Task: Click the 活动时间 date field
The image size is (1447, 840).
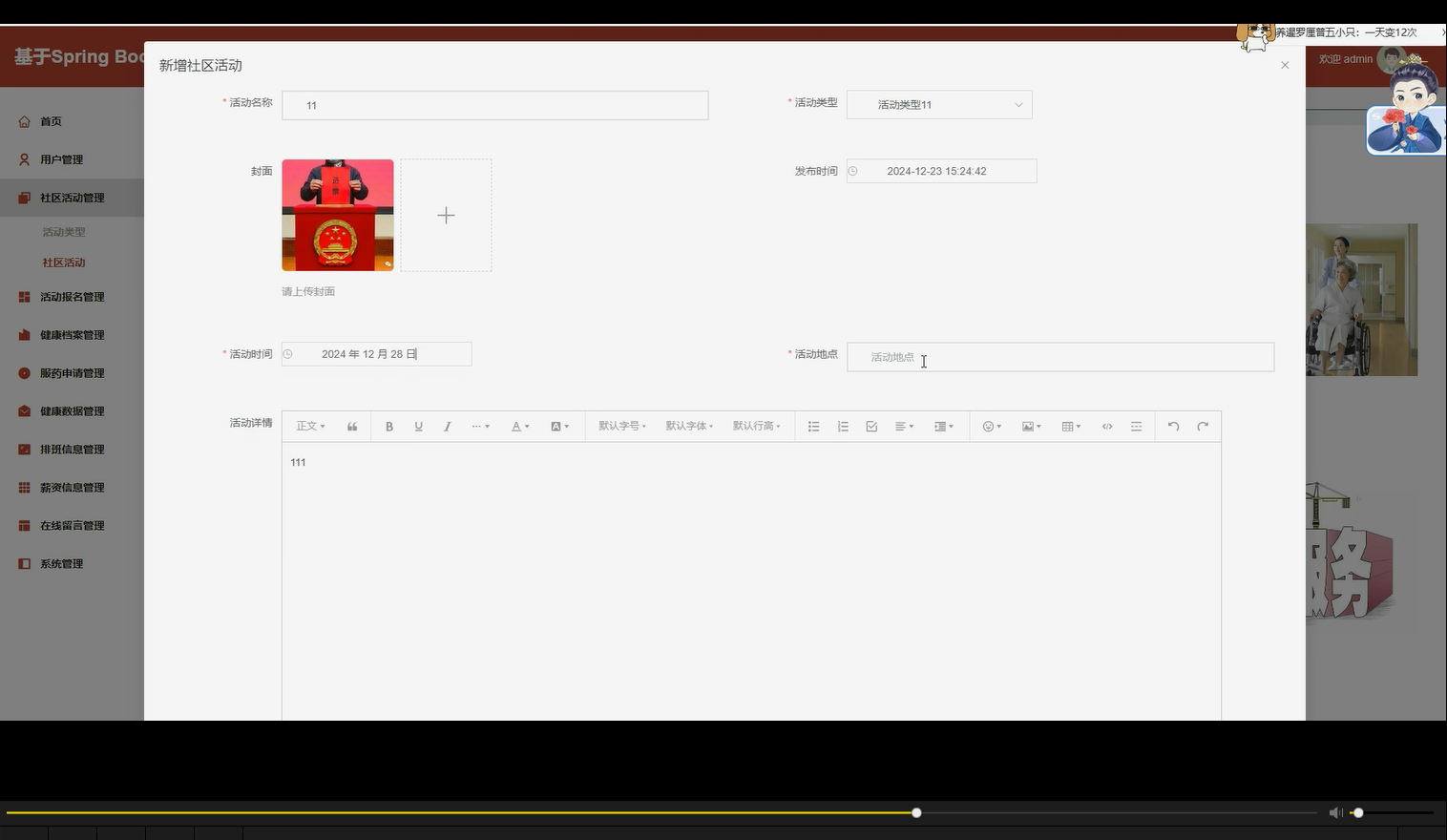Action: (x=376, y=354)
